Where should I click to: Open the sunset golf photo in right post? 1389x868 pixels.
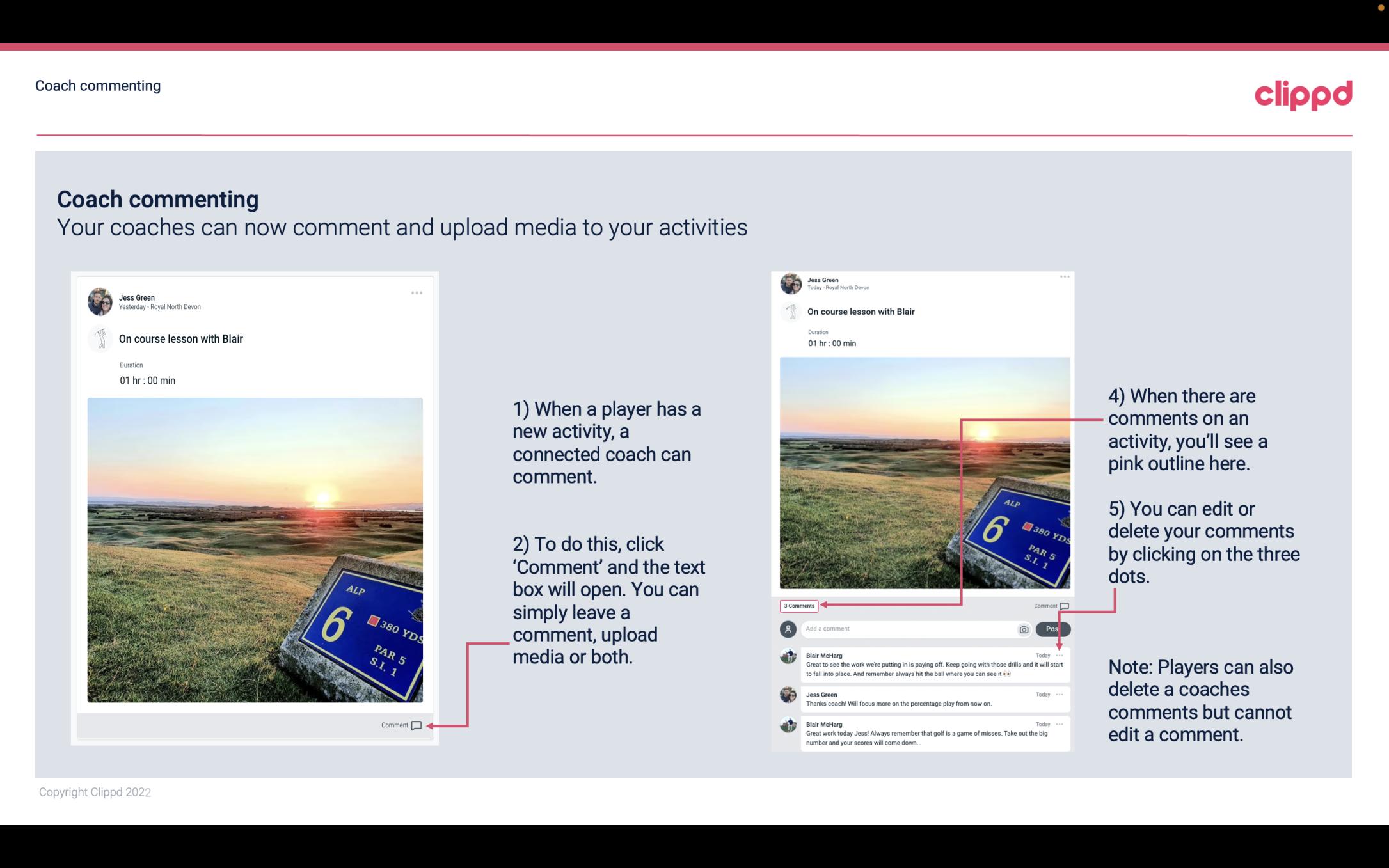tap(925, 473)
